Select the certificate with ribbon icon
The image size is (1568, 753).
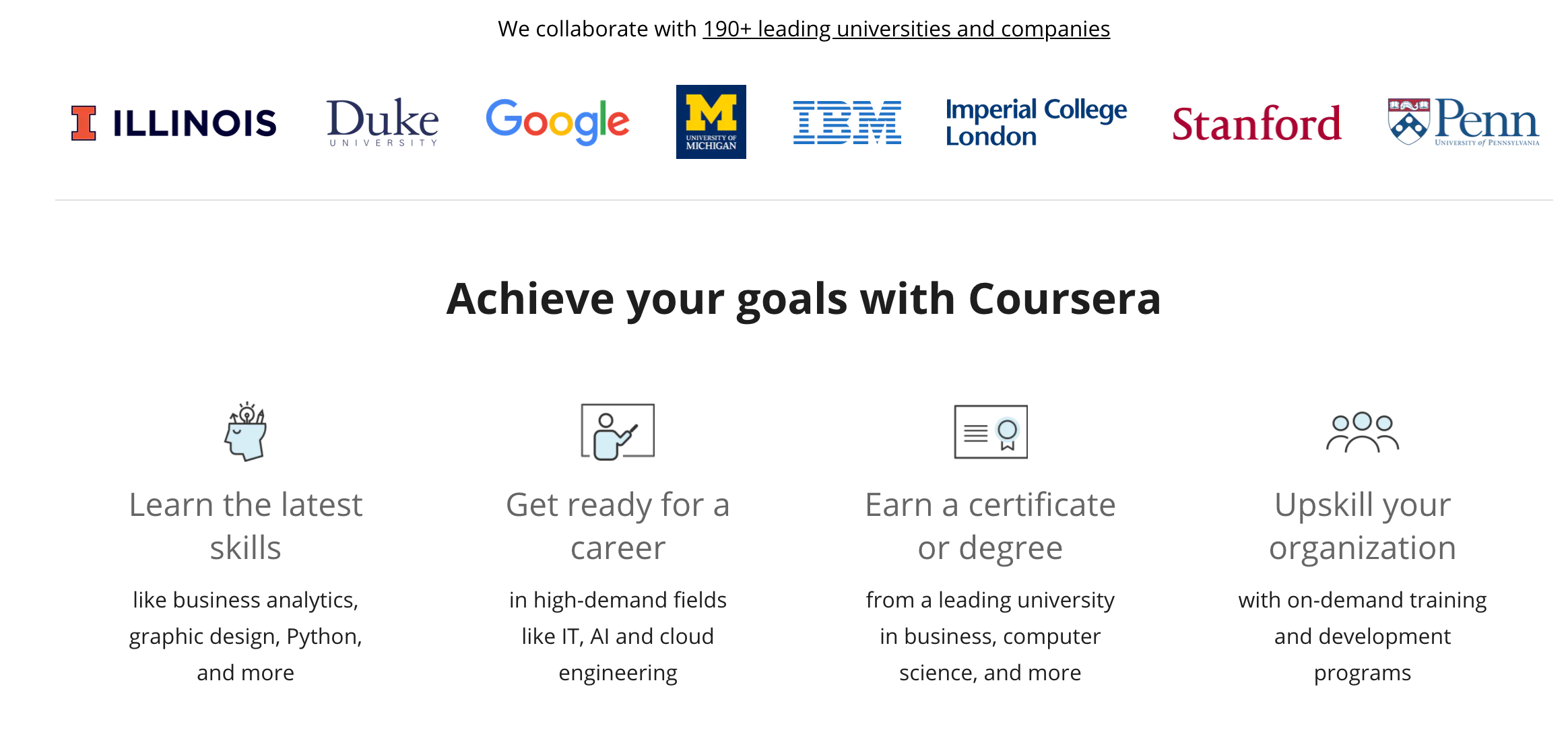pyautogui.click(x=990, y=432)
